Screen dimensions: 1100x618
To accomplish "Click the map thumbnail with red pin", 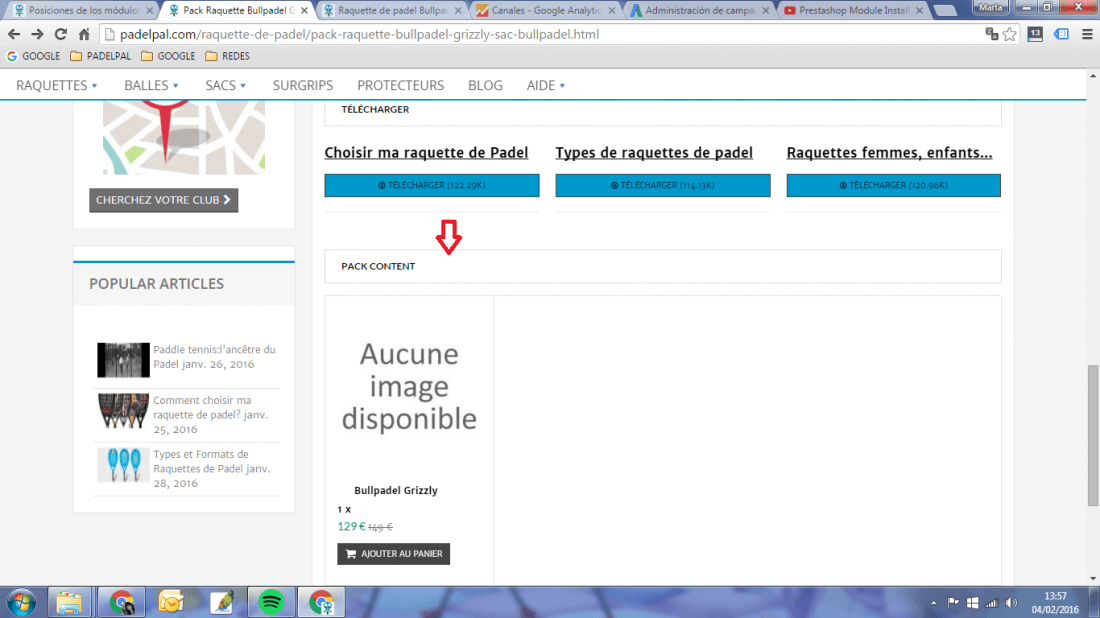I will [184, 137].
